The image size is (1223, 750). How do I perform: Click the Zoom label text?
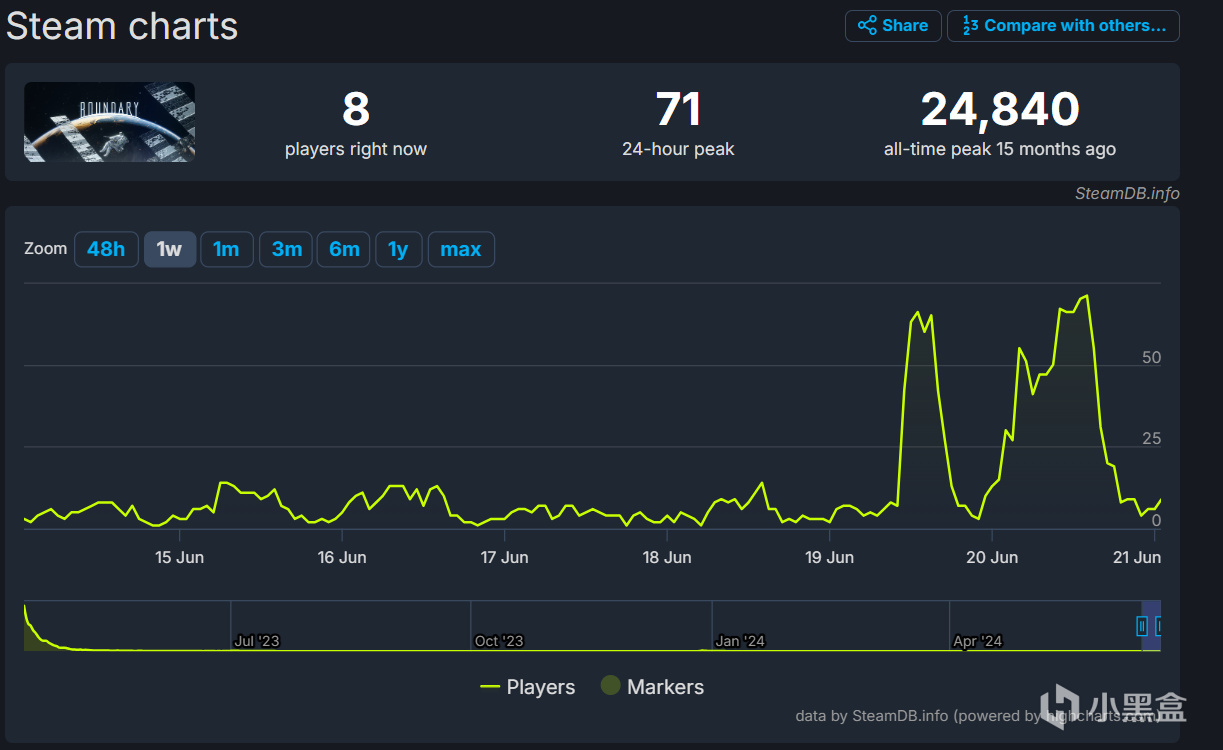coord(46,248)
